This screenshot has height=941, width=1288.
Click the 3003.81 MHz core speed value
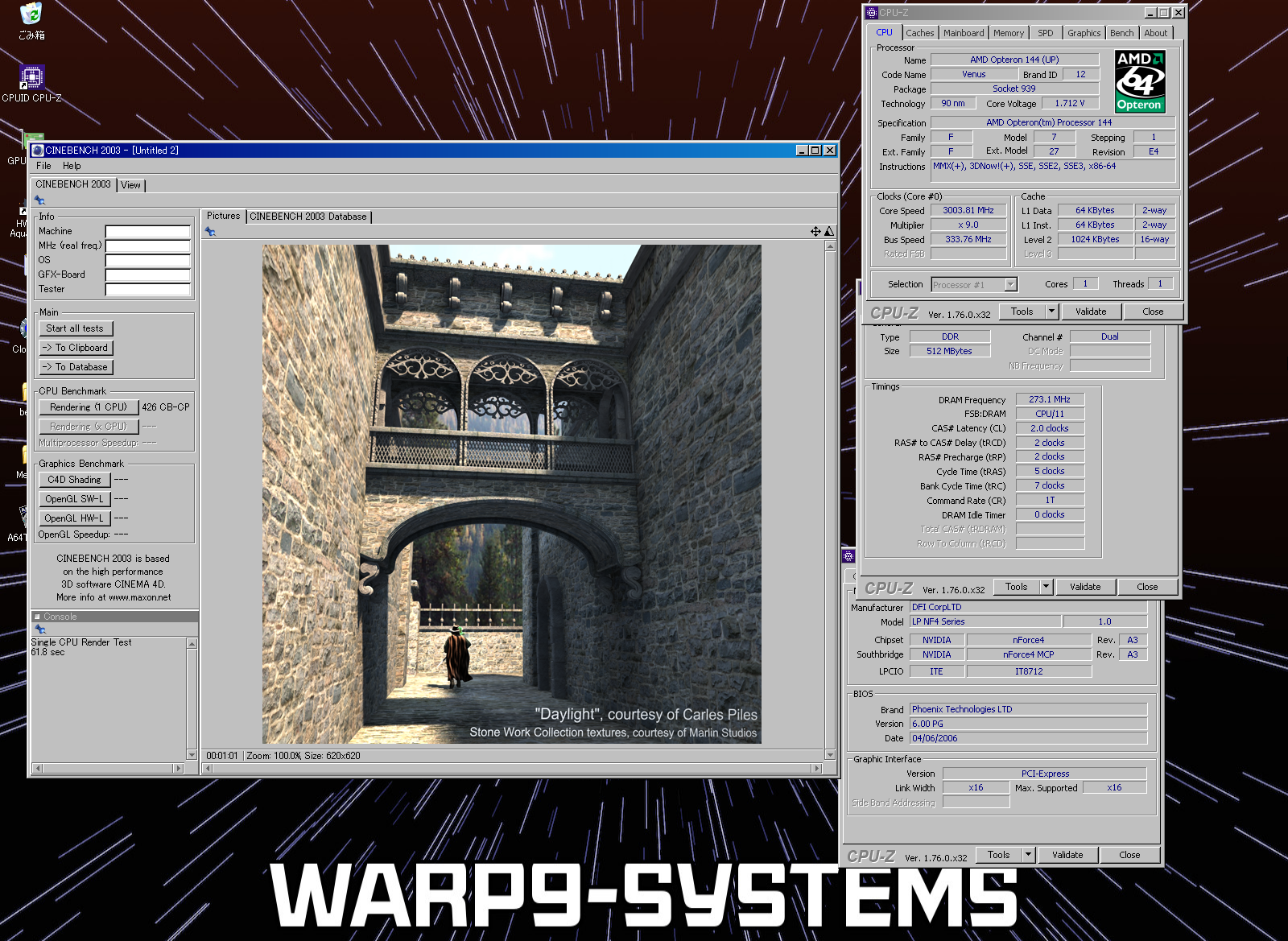(968, 210)
